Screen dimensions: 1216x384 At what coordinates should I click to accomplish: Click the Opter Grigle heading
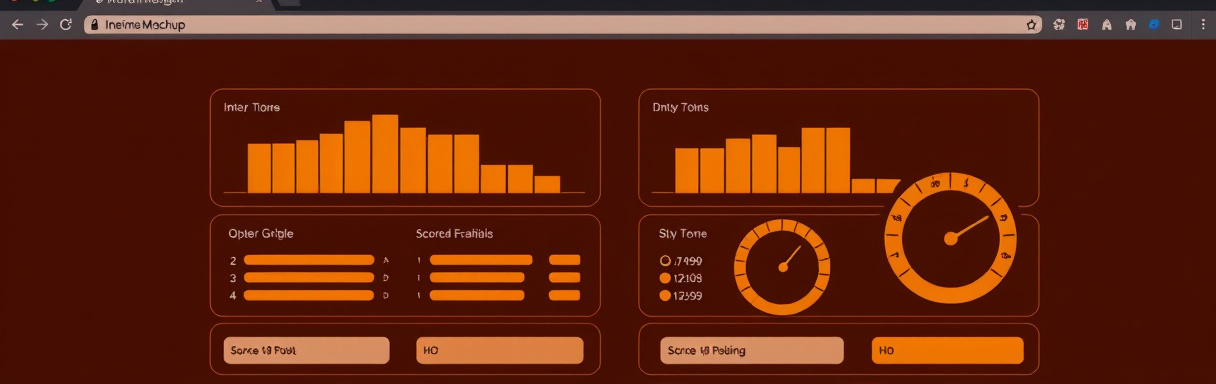(x=261, y=233)
